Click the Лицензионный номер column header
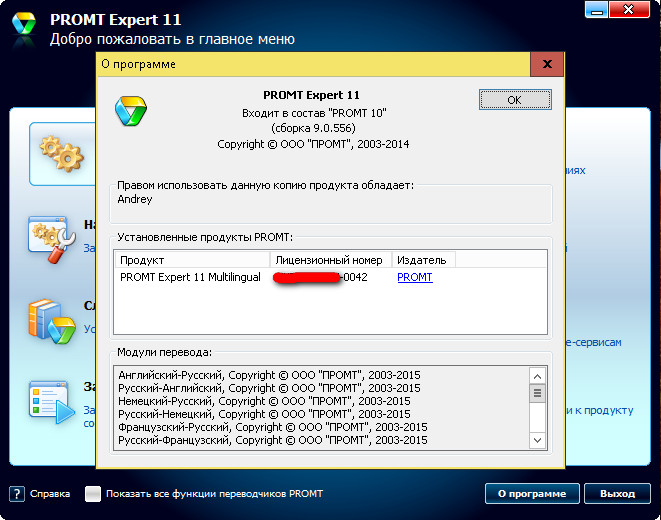661x520 pixels. [x=329, y=260]
